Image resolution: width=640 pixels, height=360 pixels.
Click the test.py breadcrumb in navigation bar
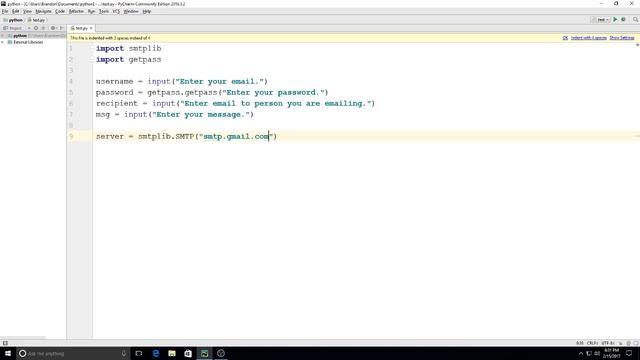coord(36,20)
